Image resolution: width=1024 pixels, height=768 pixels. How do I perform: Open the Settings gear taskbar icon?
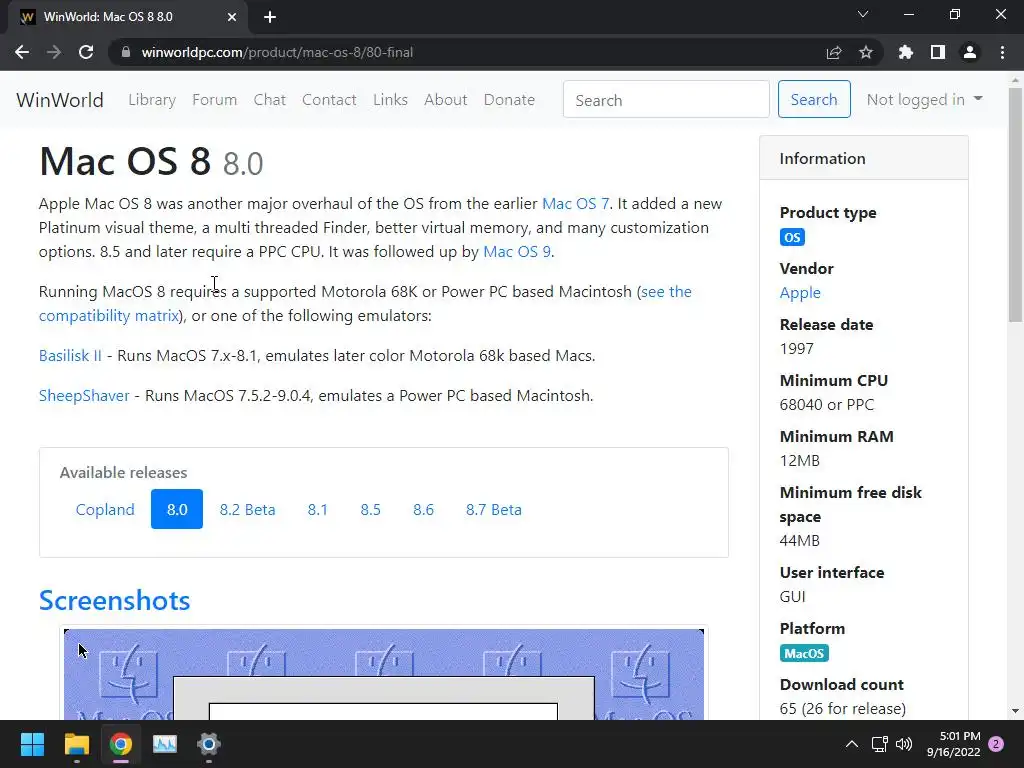coord(209,744)
